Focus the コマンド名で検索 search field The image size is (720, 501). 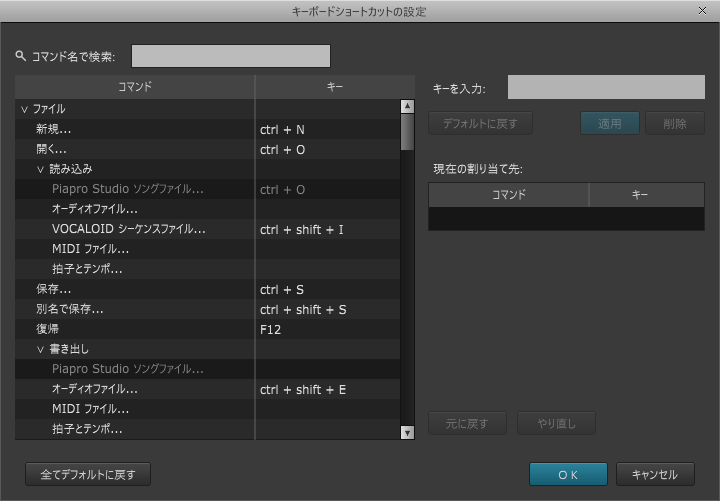[x=230, y=56]
